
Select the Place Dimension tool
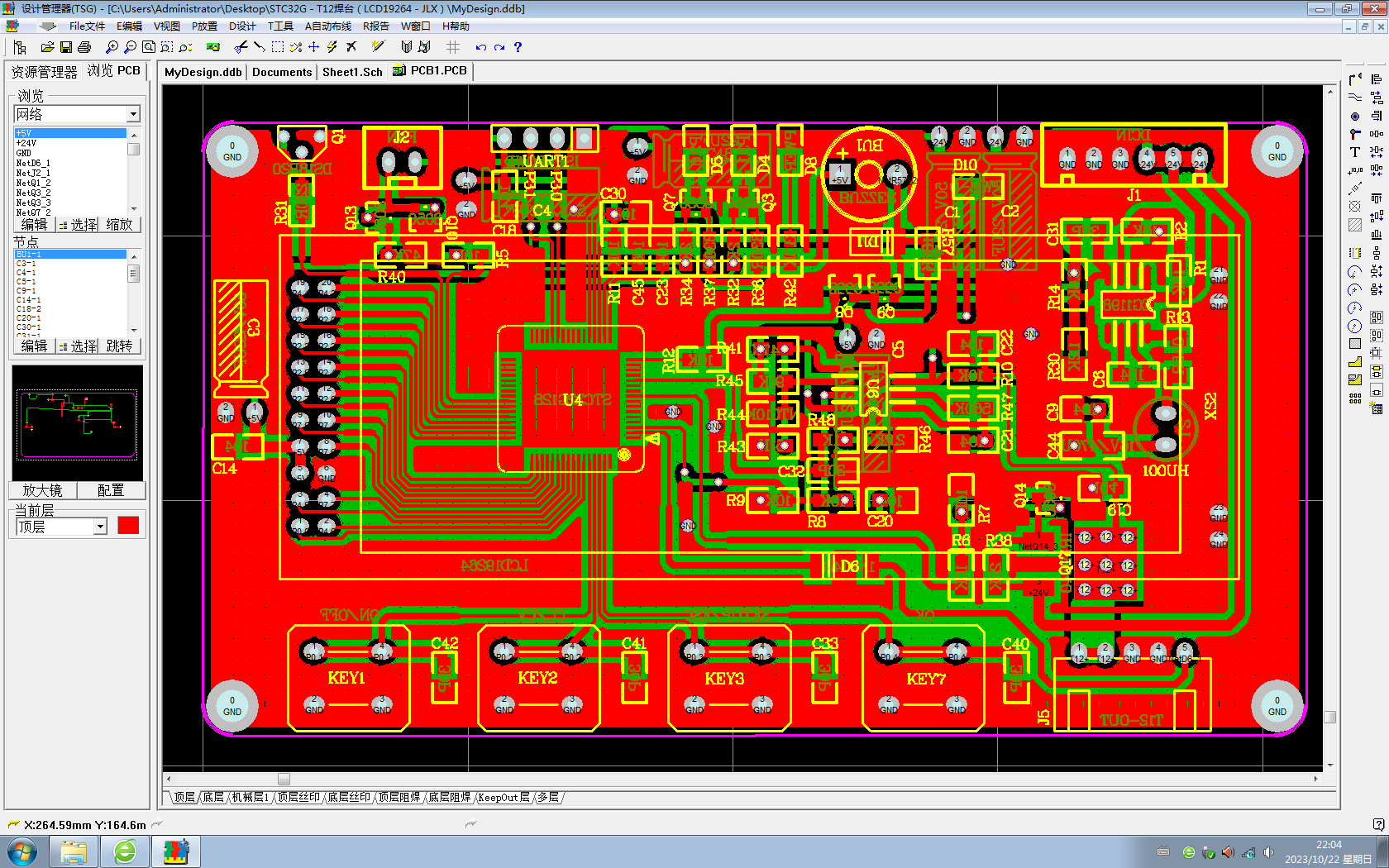1355,188
